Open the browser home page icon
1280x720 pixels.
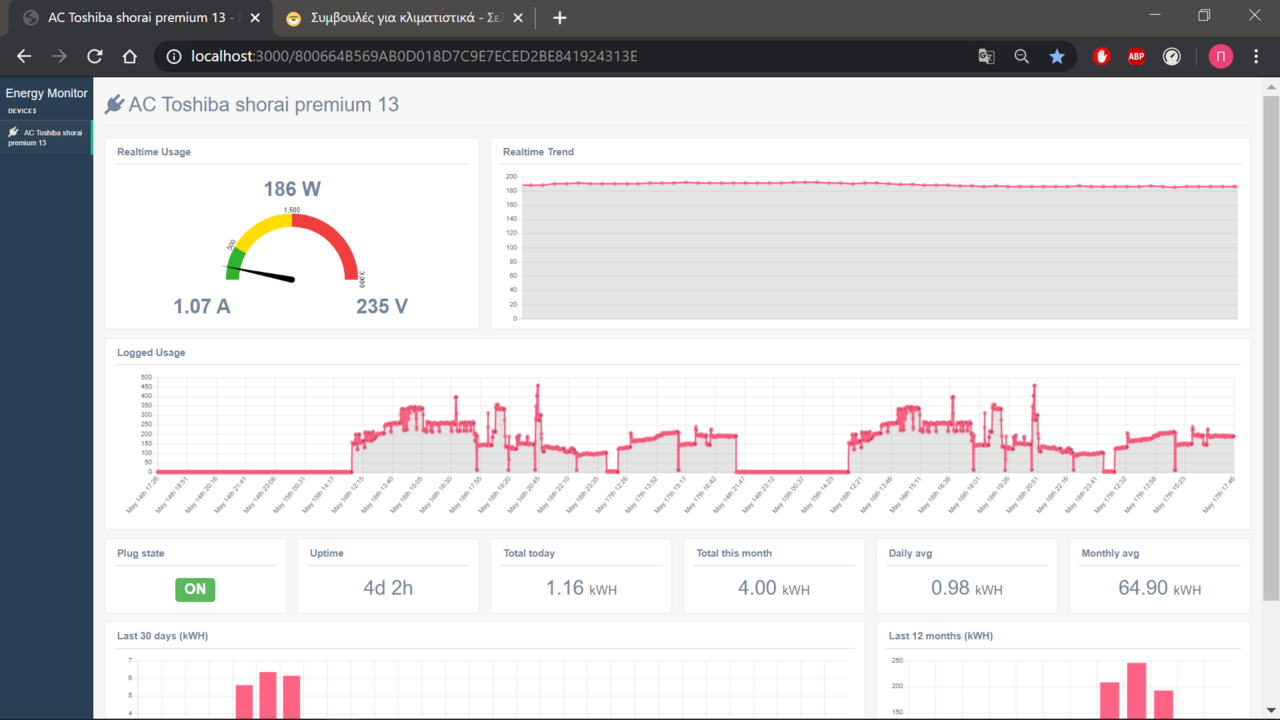pyautogui.click(x=130, y=57)
